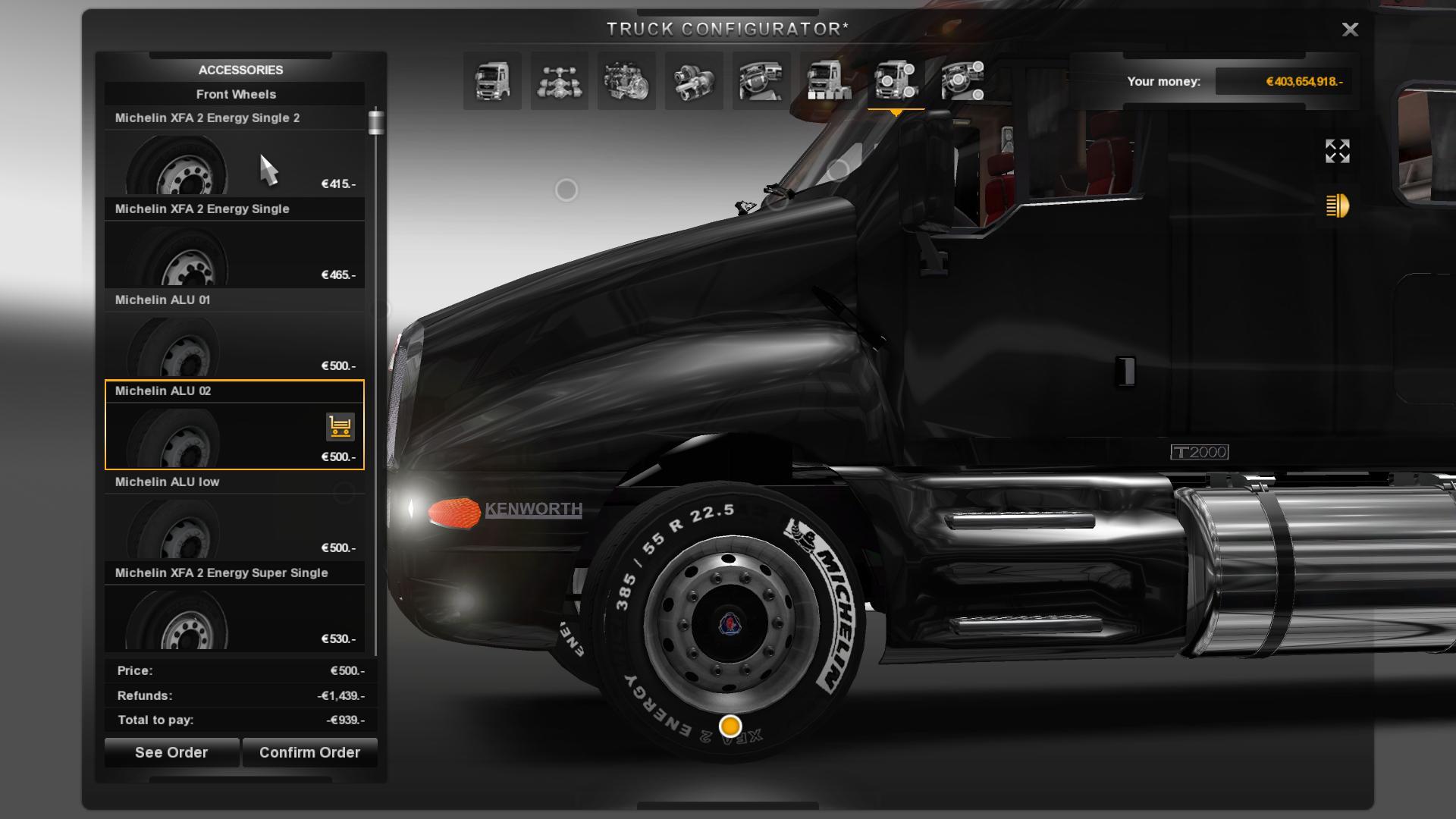The image size is (1456, 819).
Task: Choose Michelin ALU 01 wheel item
Action: (234, 334)
